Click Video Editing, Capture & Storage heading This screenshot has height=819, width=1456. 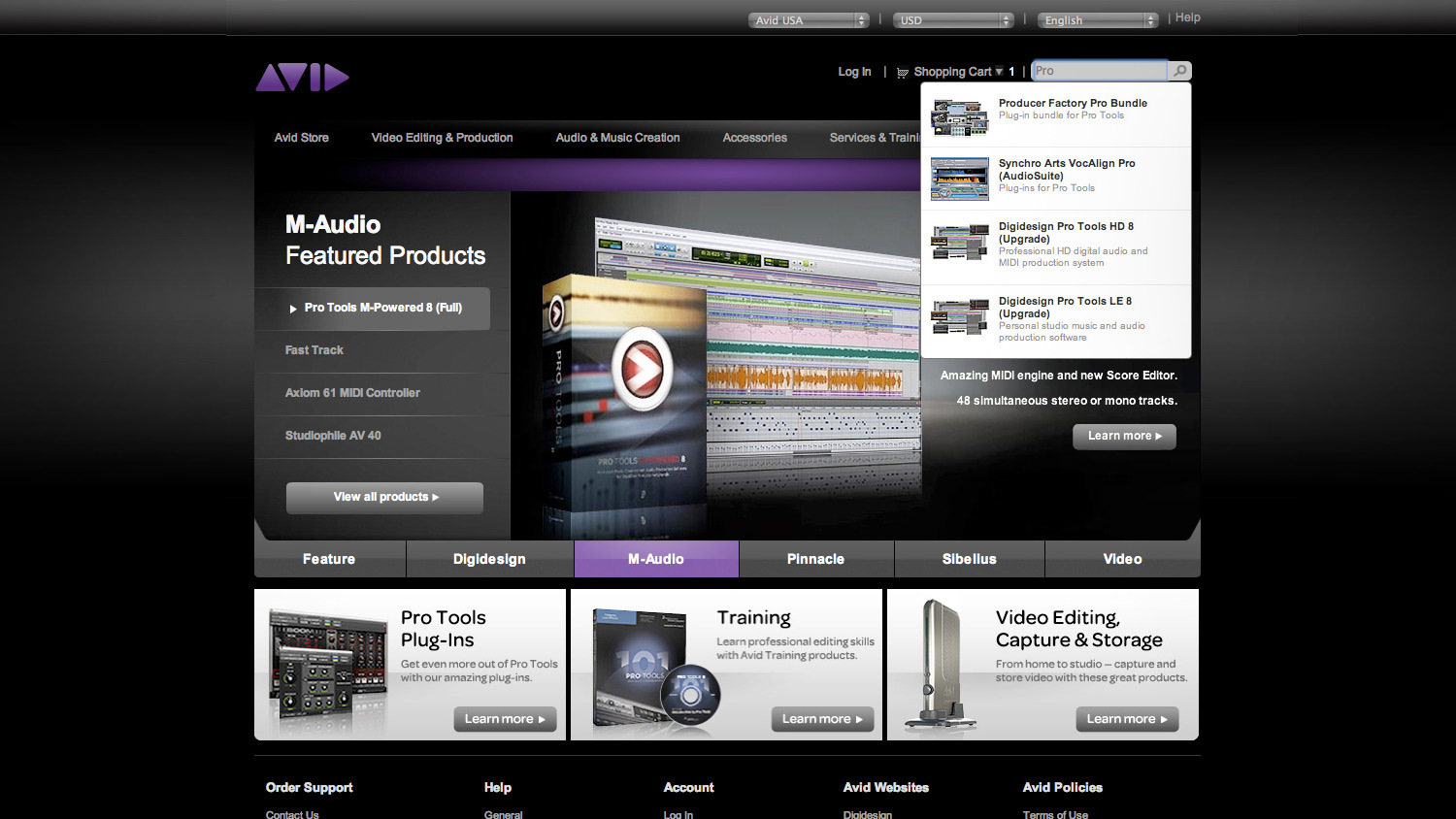coord(1078,629)
